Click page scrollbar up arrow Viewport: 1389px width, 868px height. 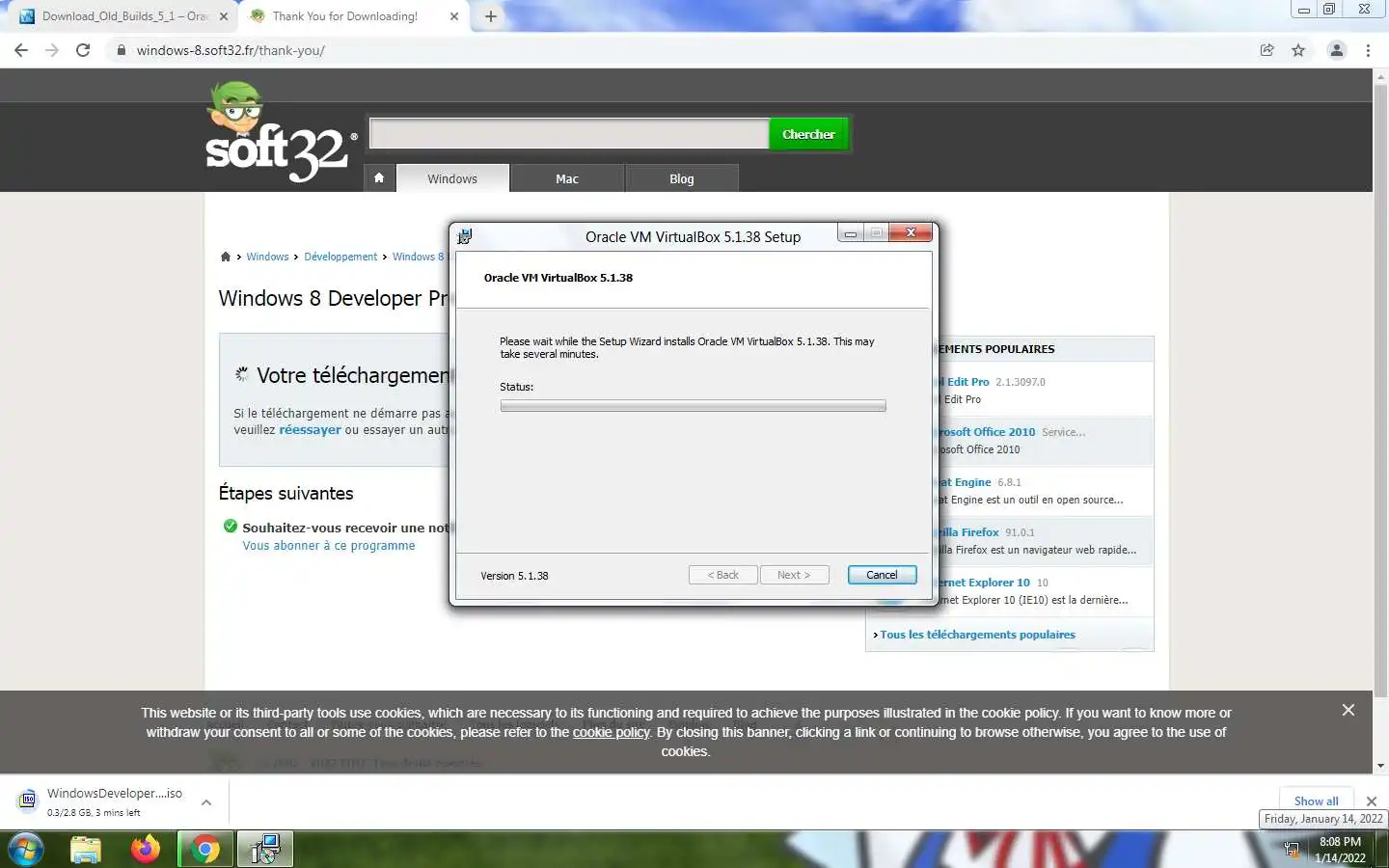click(x=1380, y=76)
